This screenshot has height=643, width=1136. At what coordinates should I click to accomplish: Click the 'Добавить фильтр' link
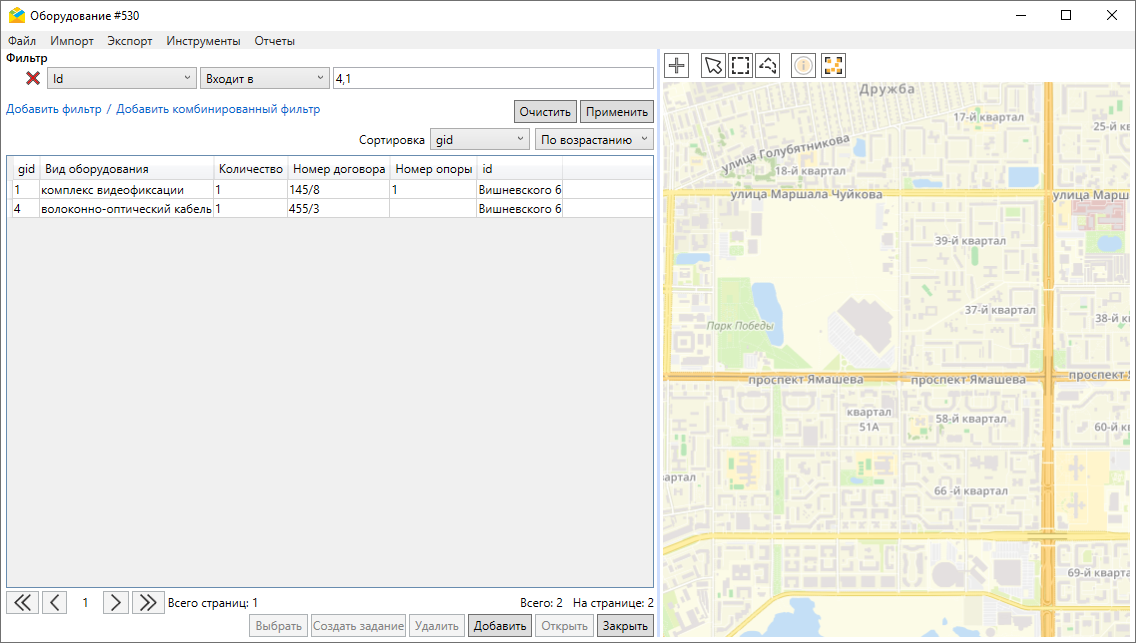54,109
